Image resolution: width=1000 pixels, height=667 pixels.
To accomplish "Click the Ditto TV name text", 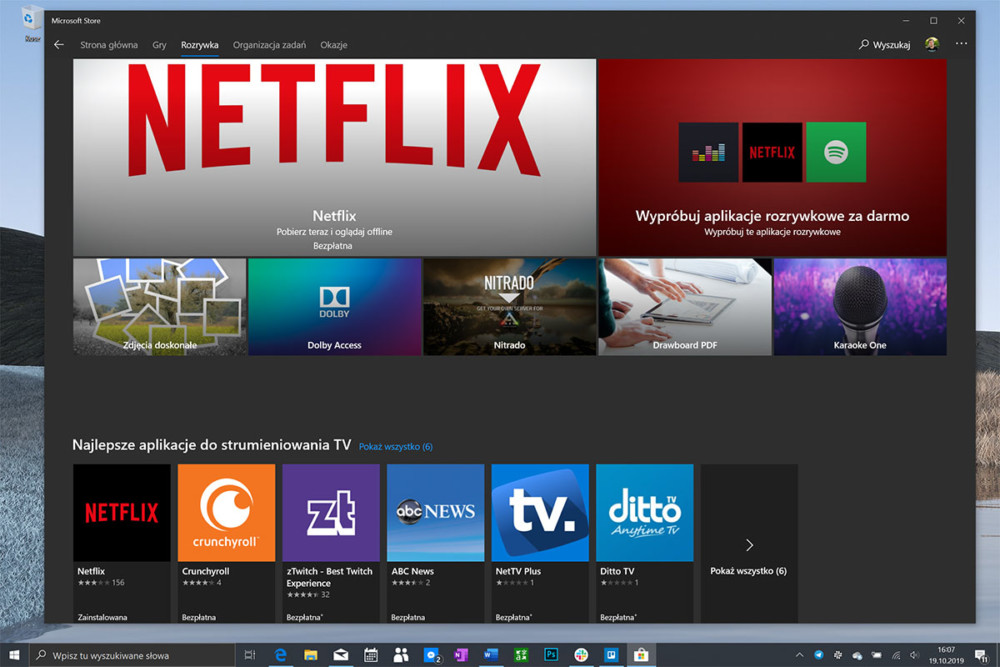I will tap(617, 571).
